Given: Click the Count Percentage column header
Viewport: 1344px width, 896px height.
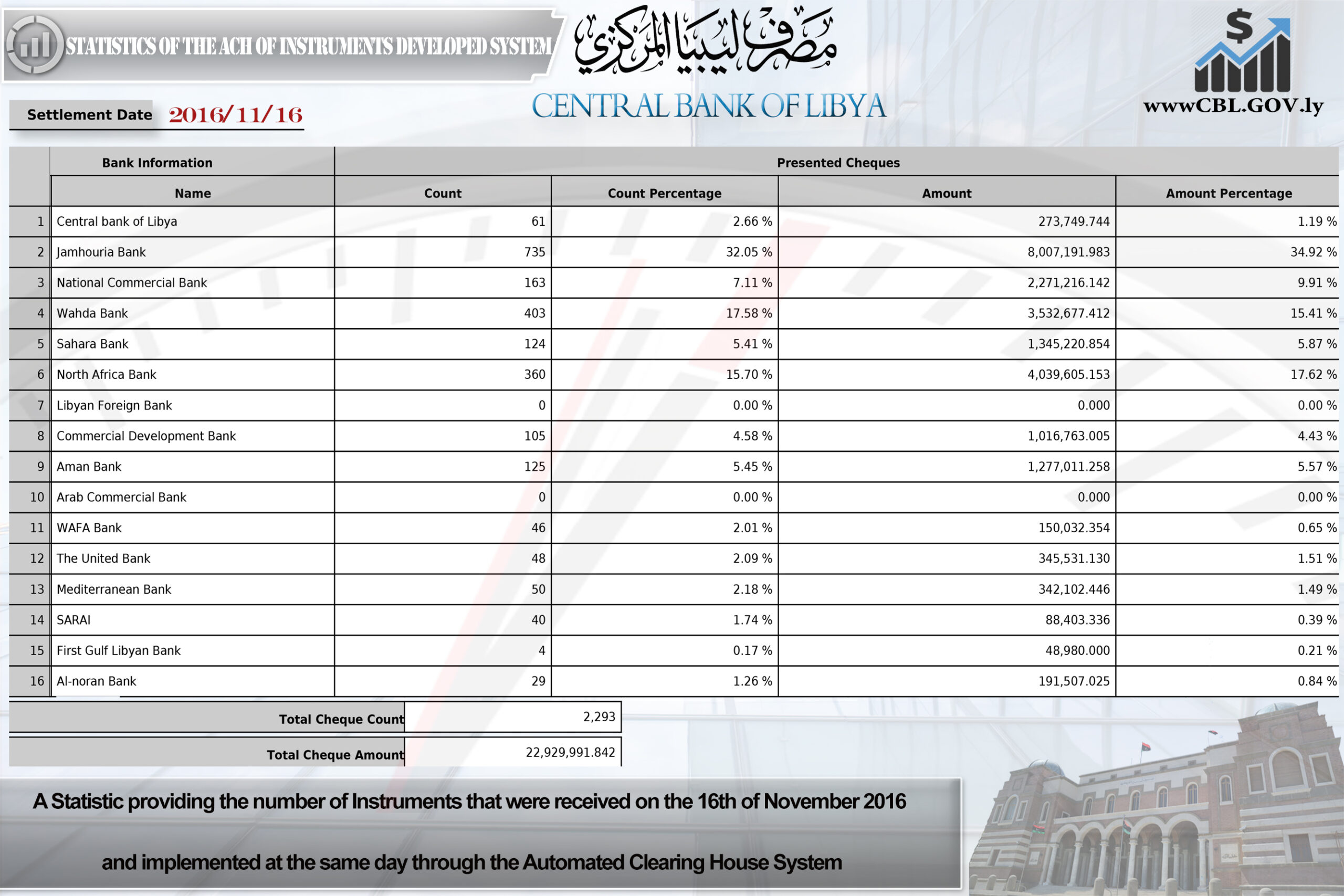Looking at the screenshot, I should click(665, 193).
